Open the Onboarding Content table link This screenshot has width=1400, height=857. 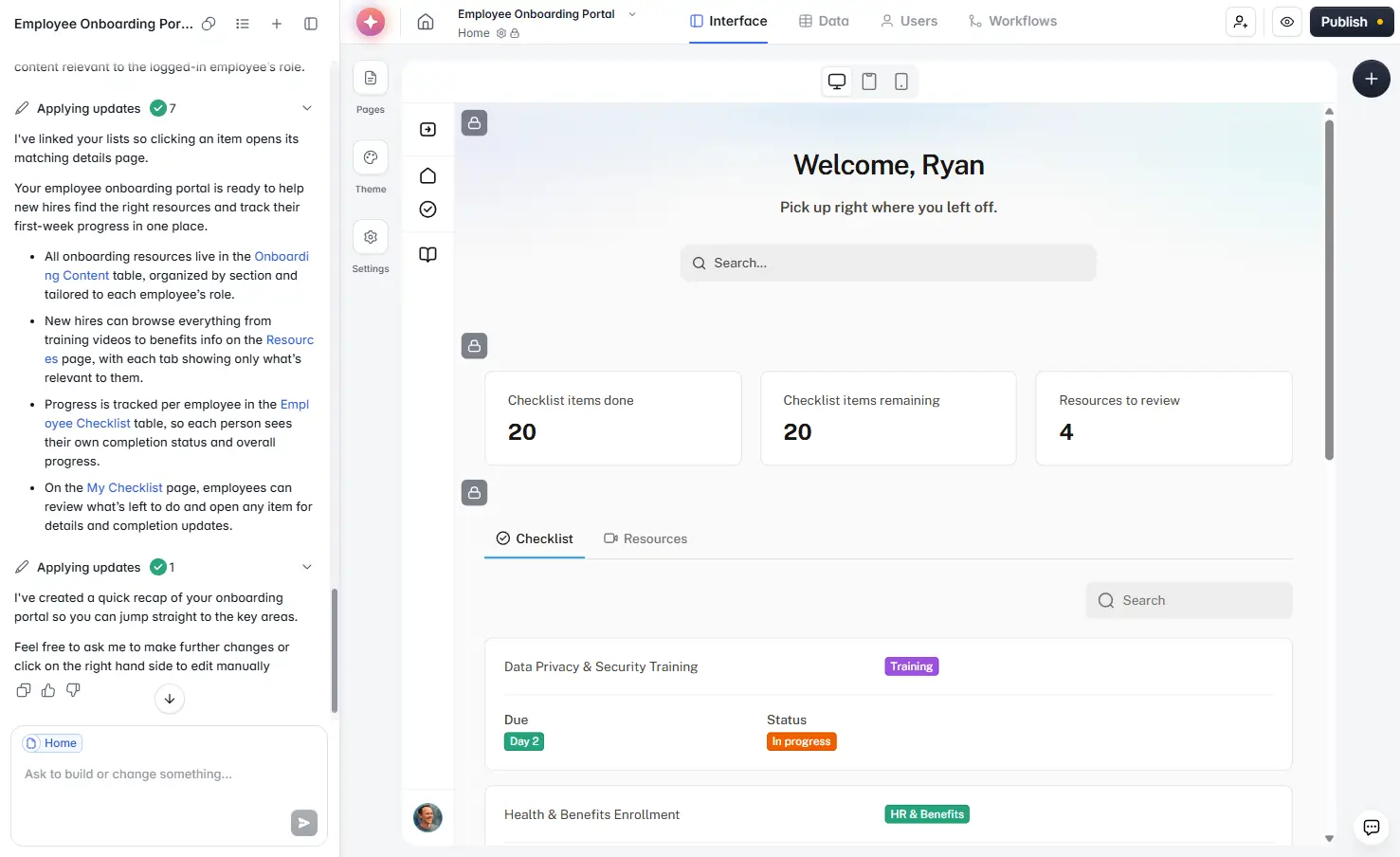[176, 266]
